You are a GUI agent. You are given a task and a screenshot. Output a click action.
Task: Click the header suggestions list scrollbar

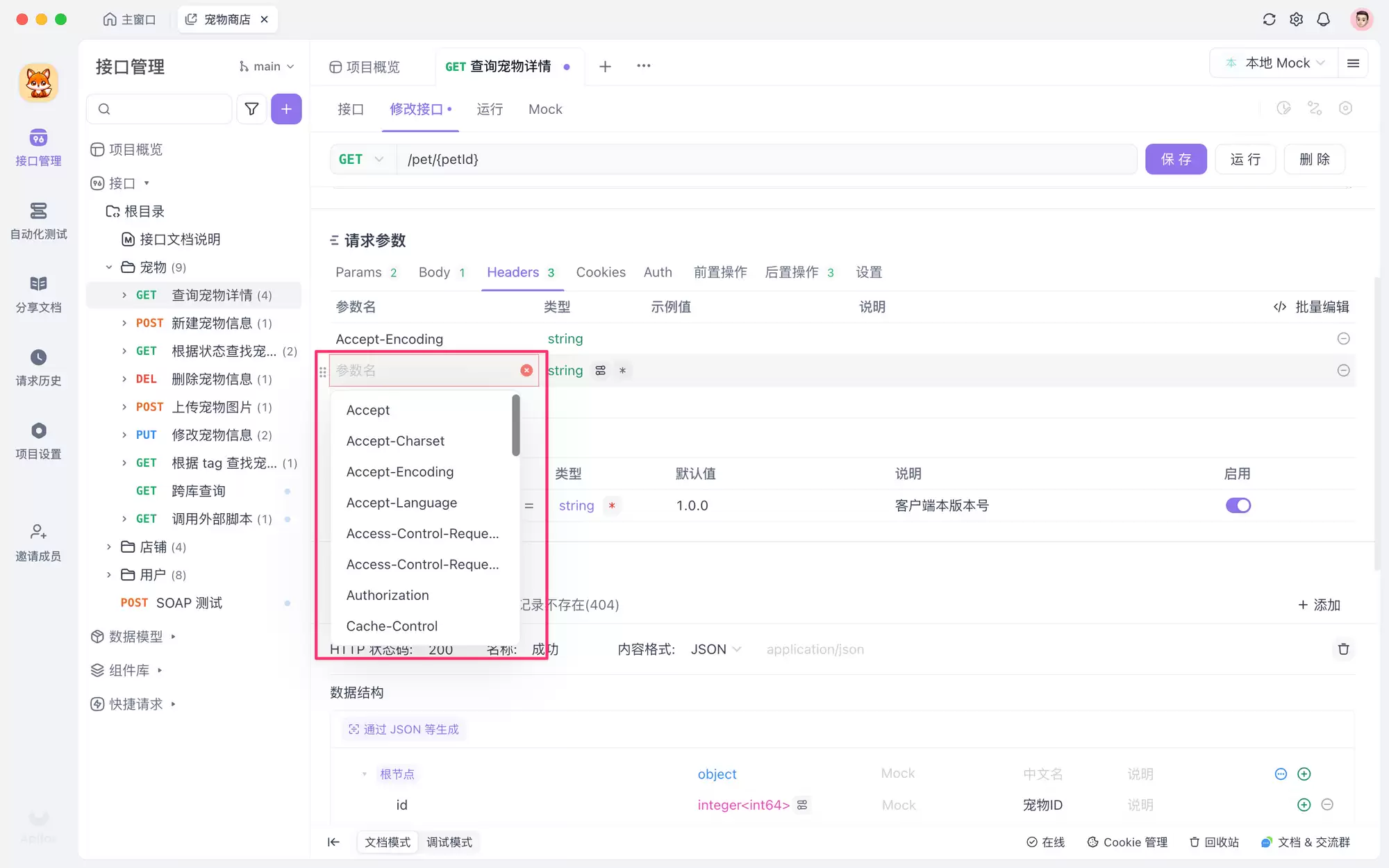(516, 425)
